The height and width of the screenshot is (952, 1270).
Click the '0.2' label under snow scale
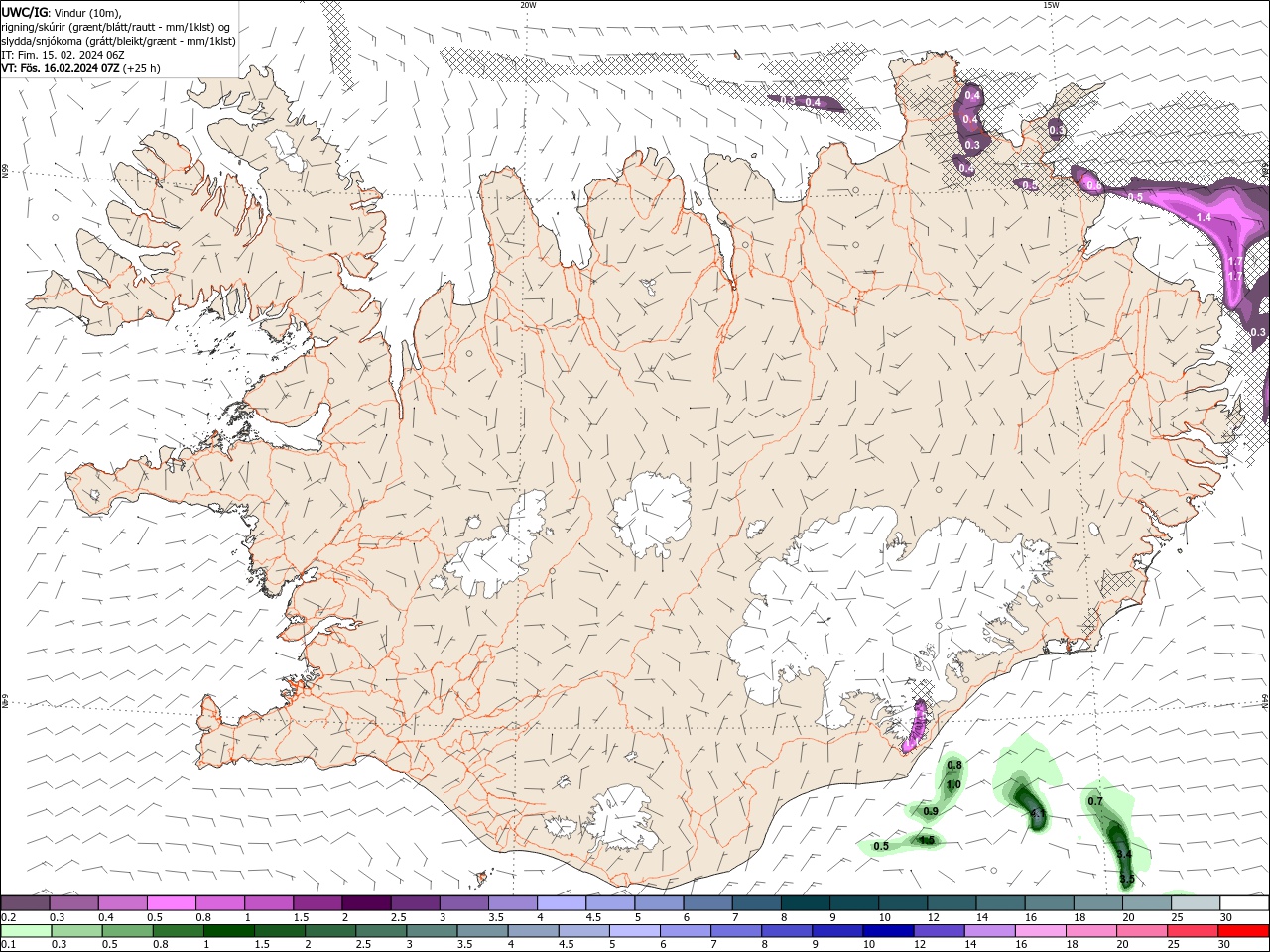8,917
